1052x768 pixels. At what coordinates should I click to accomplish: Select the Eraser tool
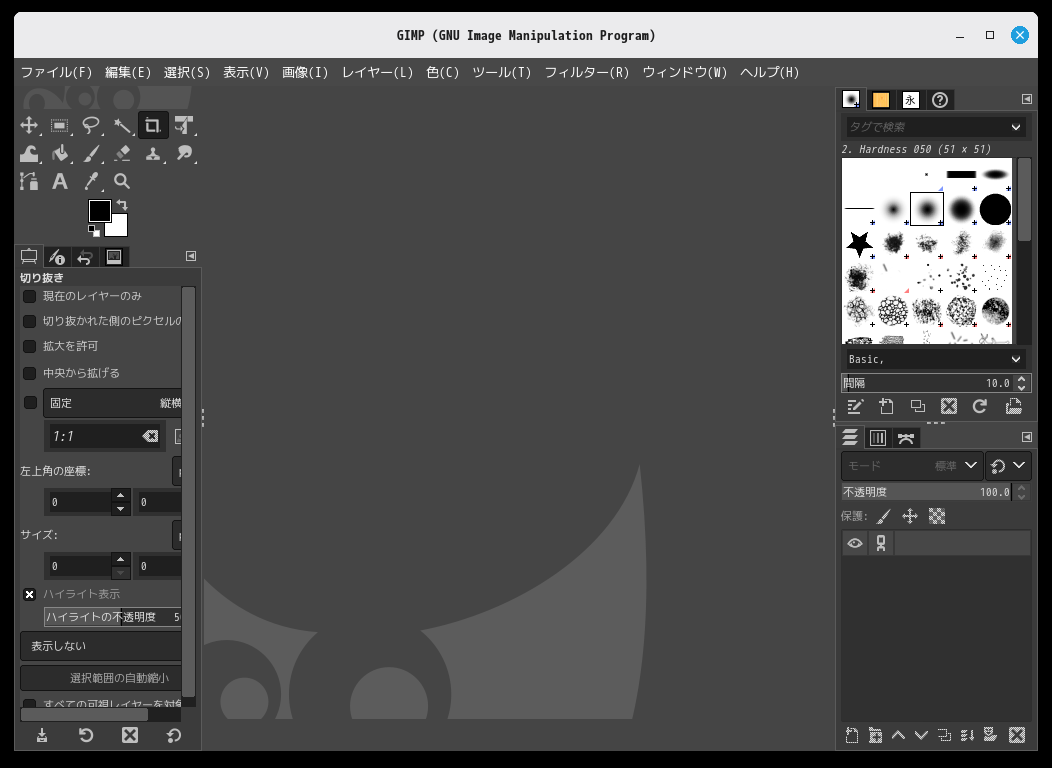122,153
